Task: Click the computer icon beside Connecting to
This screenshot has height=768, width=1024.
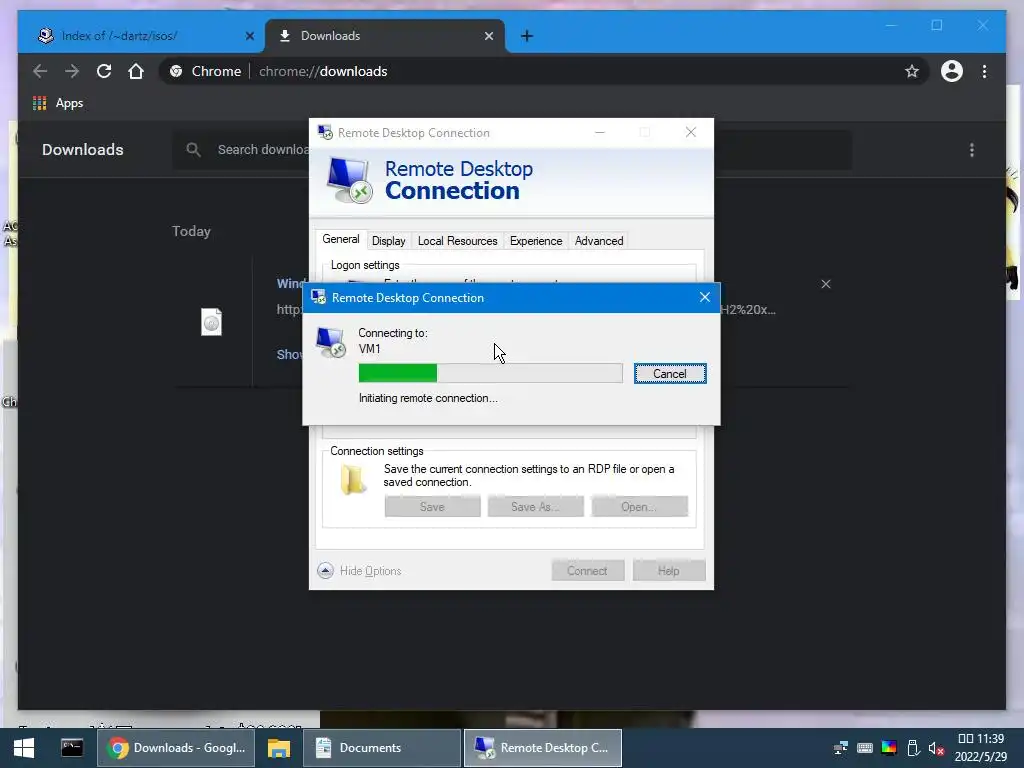Action: [x=330, y=342]
